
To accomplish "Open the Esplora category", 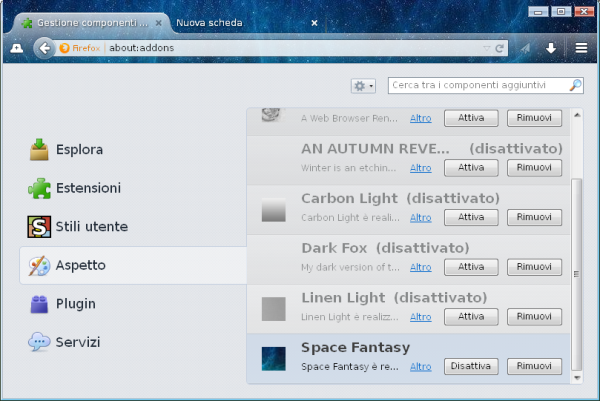I will (133, 150).
